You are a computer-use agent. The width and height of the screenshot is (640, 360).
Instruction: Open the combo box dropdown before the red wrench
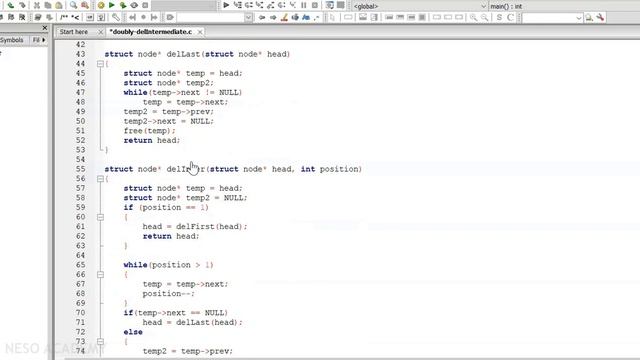[578, 18]
